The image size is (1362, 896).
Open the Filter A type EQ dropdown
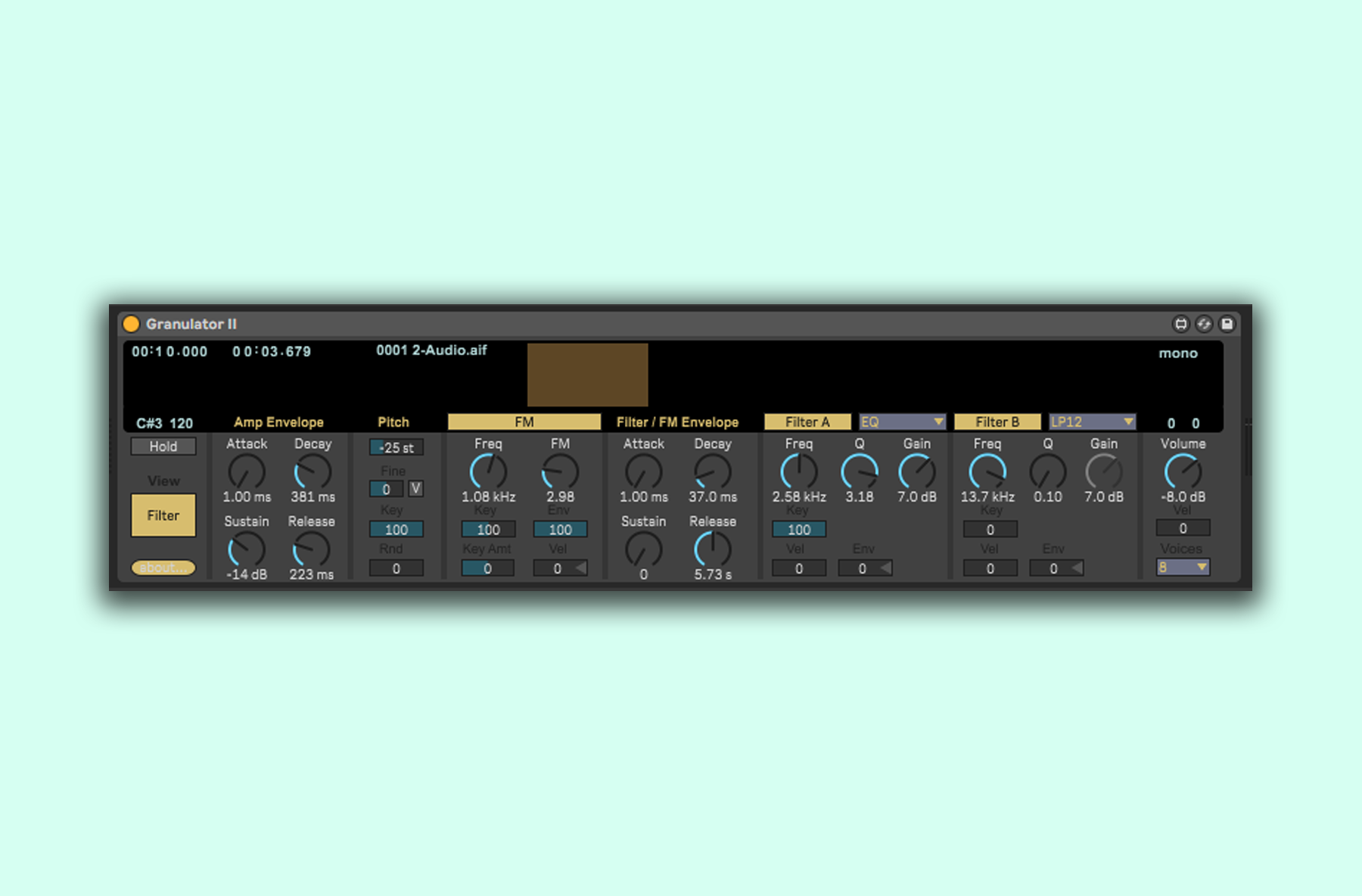[x=902, y=422]
